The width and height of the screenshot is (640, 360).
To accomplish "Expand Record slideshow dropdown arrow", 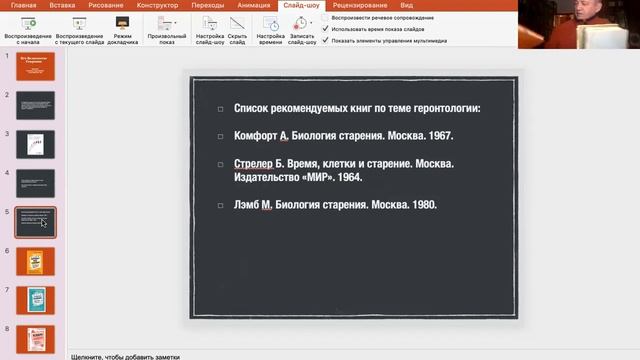I will [x=311, y=23].
